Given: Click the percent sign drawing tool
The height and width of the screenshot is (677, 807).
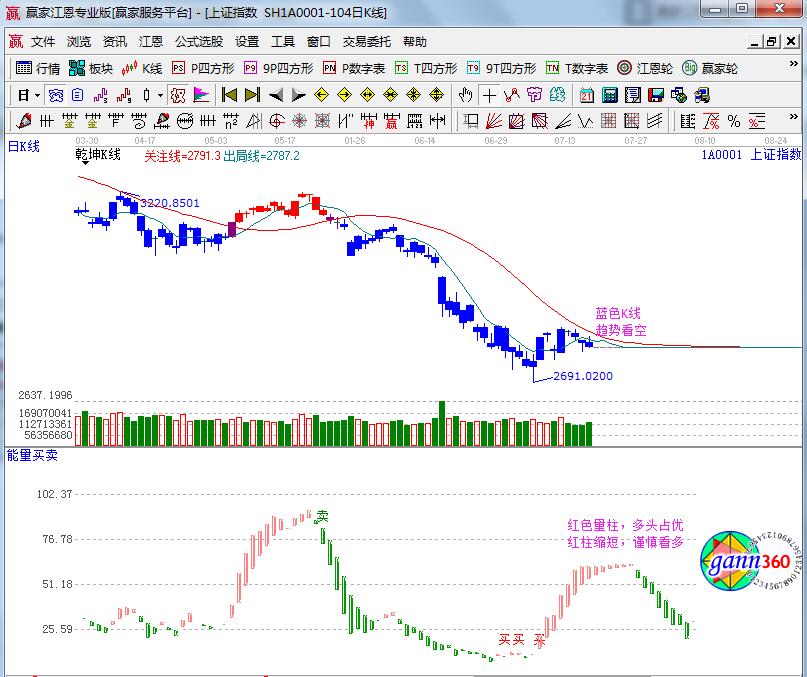Looking at the screenshot, I should (x=734, y=121).
